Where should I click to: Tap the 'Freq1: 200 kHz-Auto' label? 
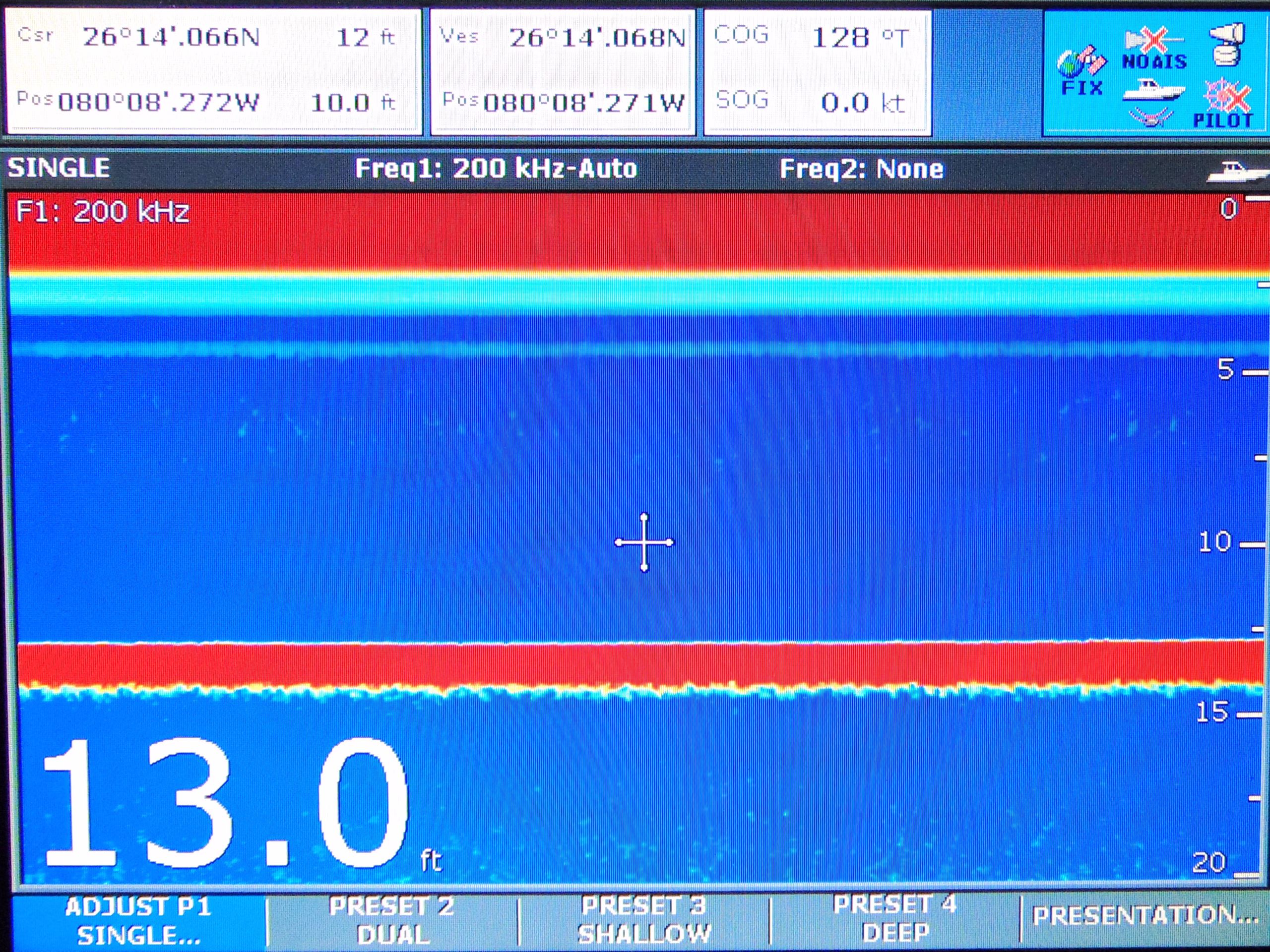coord(496,169)
